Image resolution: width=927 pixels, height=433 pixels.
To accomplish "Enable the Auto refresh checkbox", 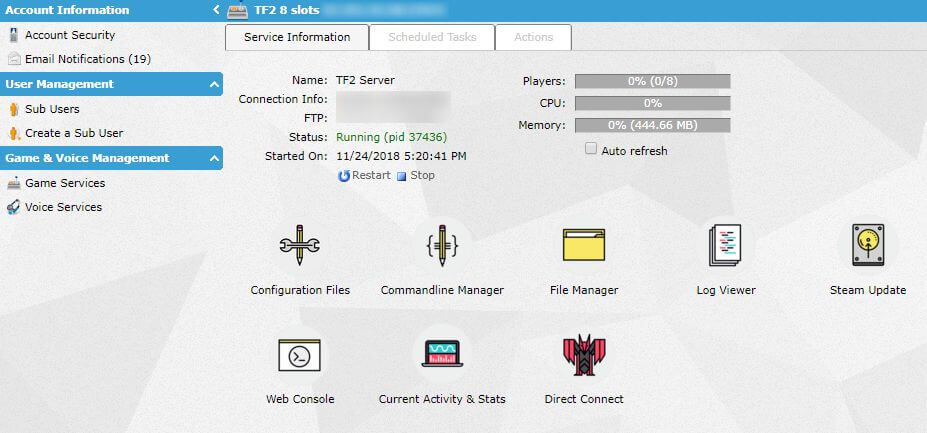I will pos(591,149).
